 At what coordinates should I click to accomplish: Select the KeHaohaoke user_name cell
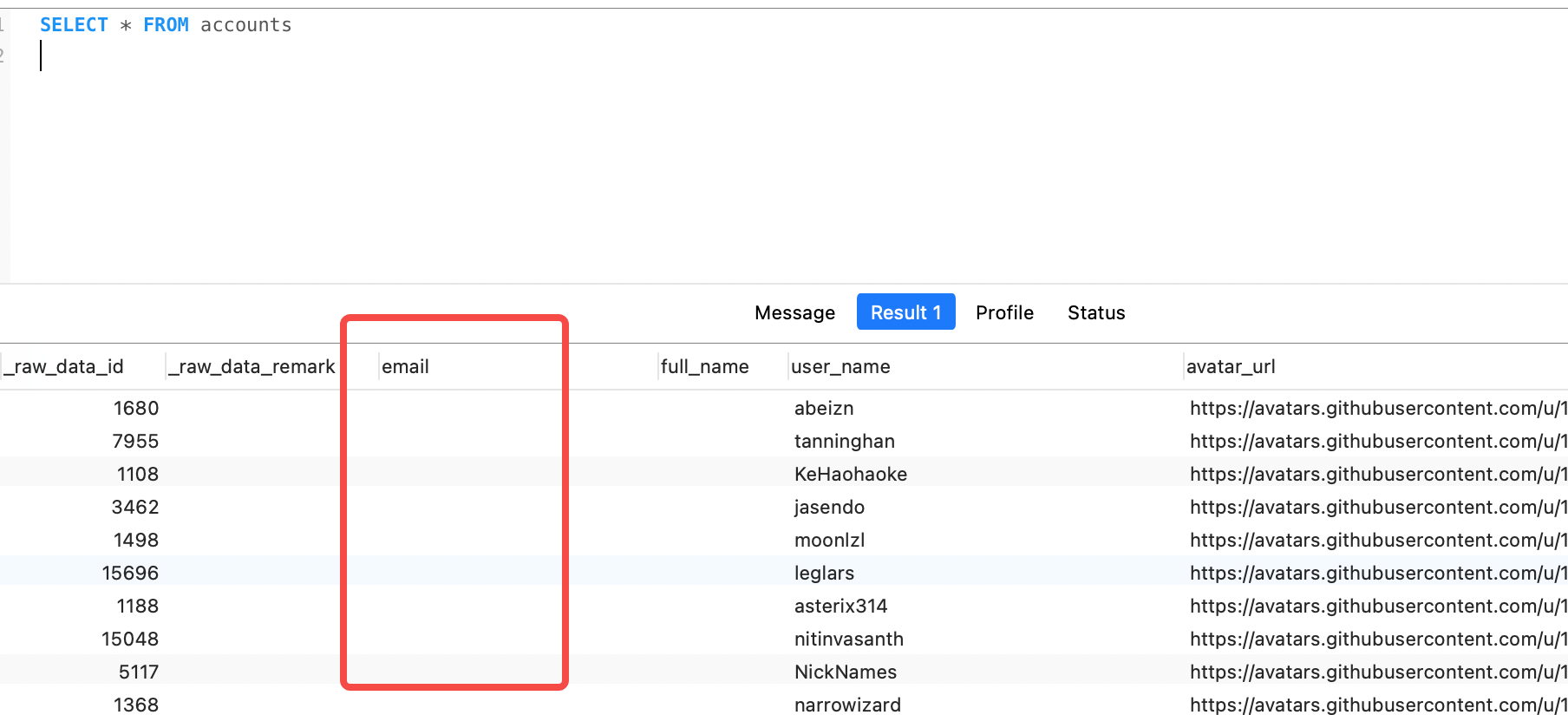point(851,474)
